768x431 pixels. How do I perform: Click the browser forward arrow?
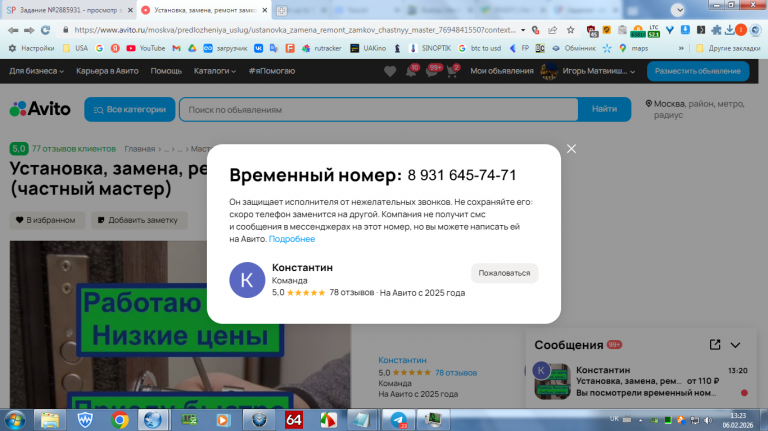click(29, 30)
